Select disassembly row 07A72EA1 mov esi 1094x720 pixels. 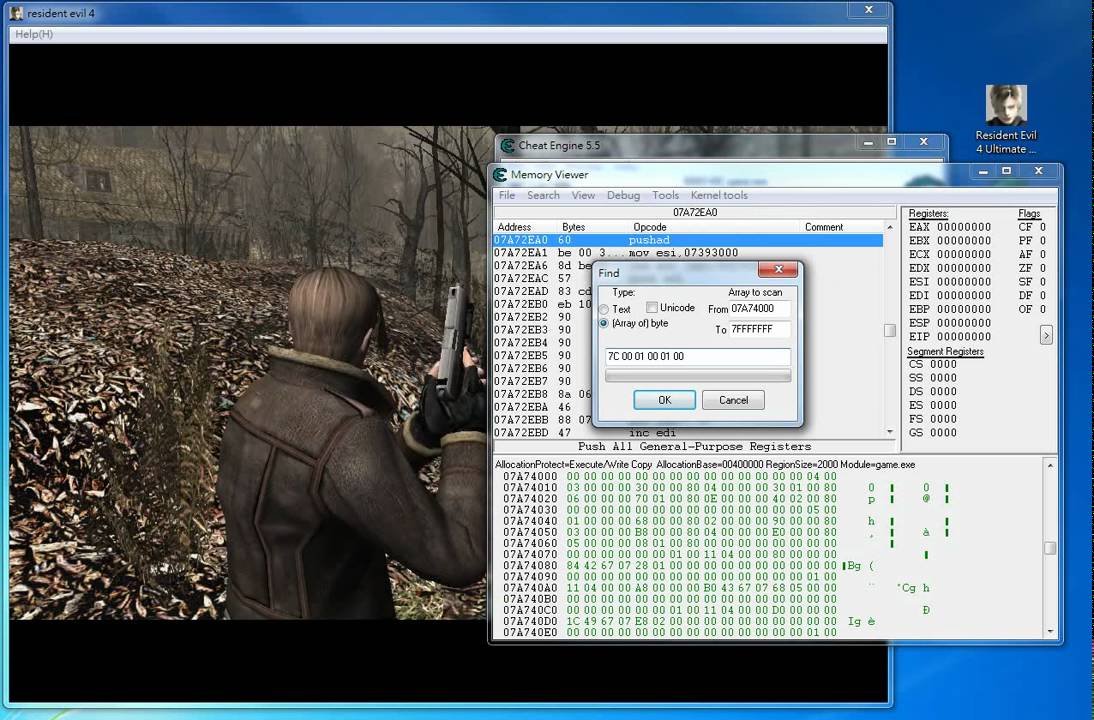688,253
